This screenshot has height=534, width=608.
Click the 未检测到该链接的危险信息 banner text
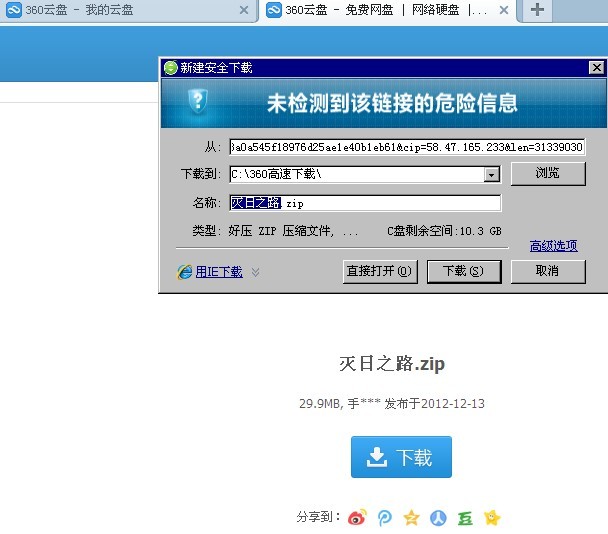tap(392, 103)
